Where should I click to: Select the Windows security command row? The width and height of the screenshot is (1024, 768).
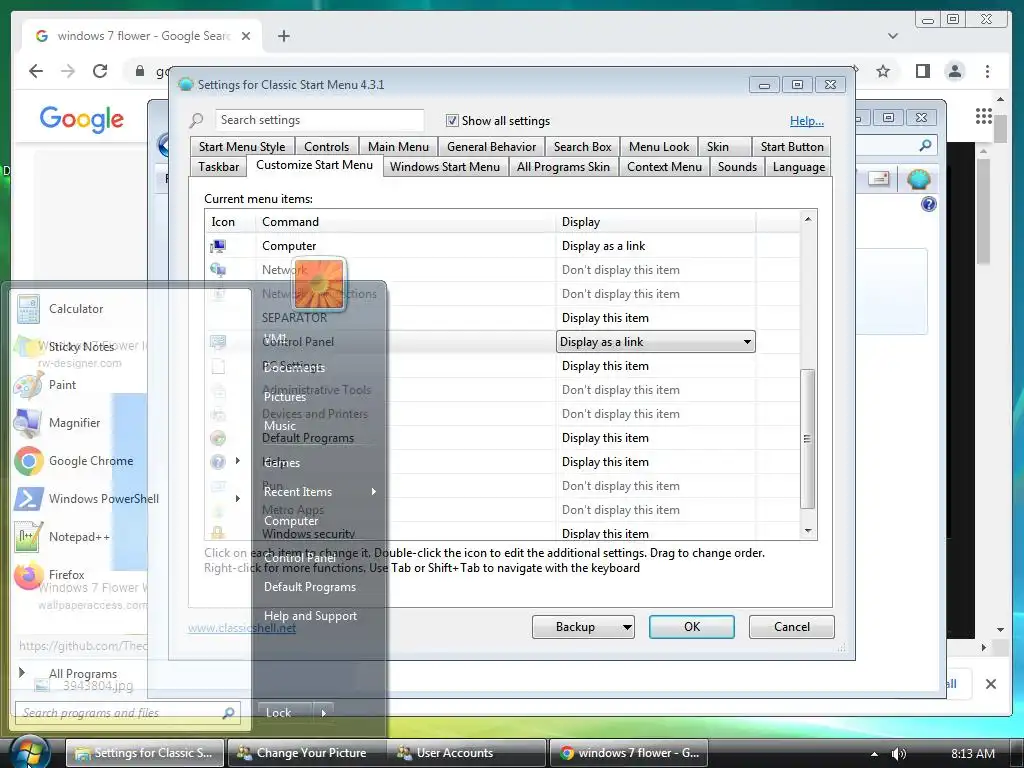click(502, 533)
